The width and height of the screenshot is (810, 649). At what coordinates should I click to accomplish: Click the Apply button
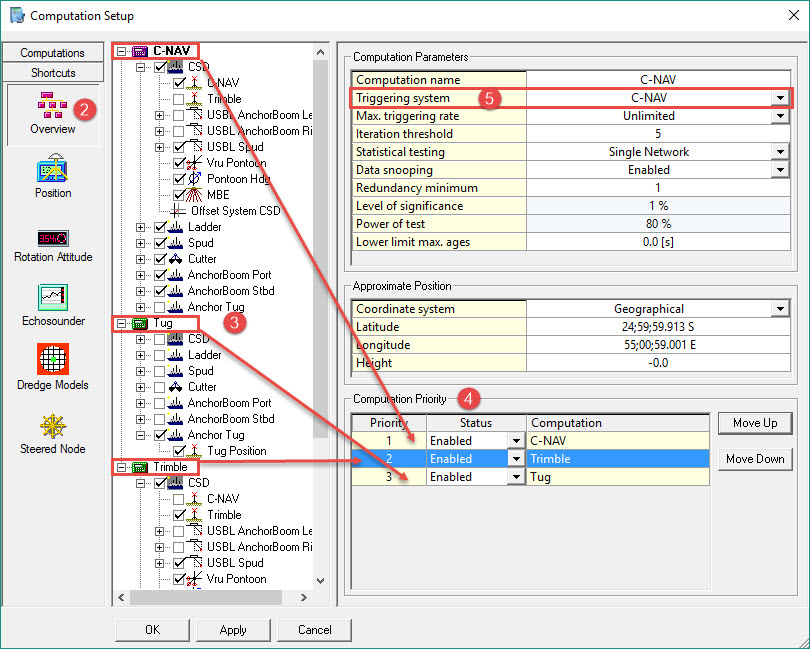point(233,630)
